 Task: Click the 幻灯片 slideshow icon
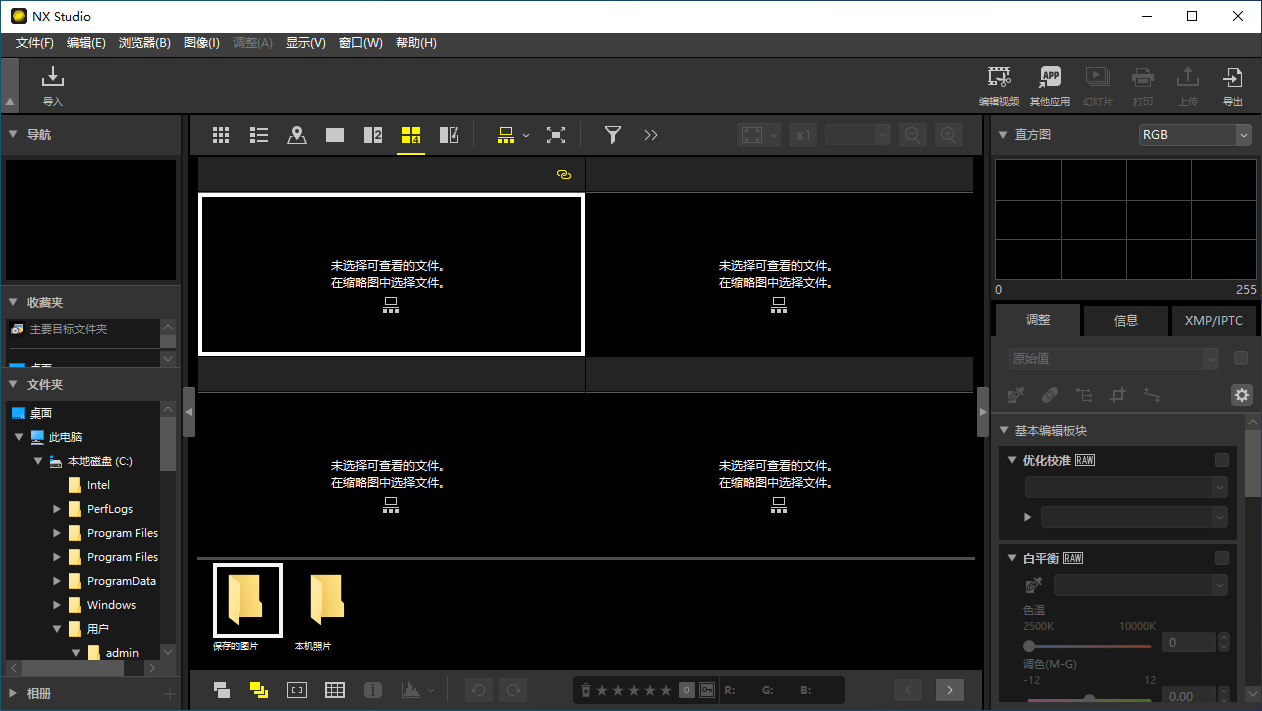point(1097,84)
